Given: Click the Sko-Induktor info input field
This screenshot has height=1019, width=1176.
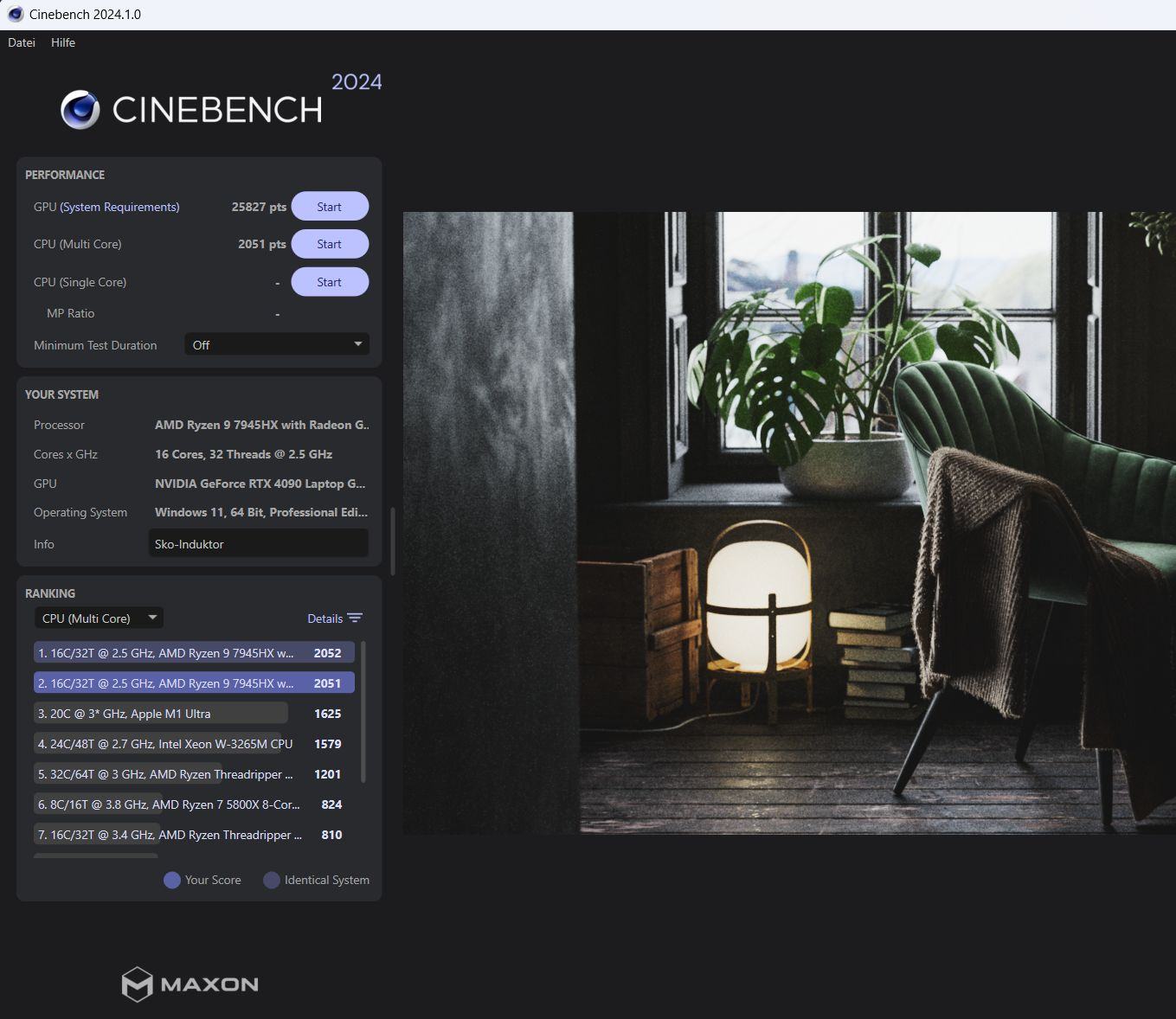Looking at the screenshot, I should coord(259,543).
